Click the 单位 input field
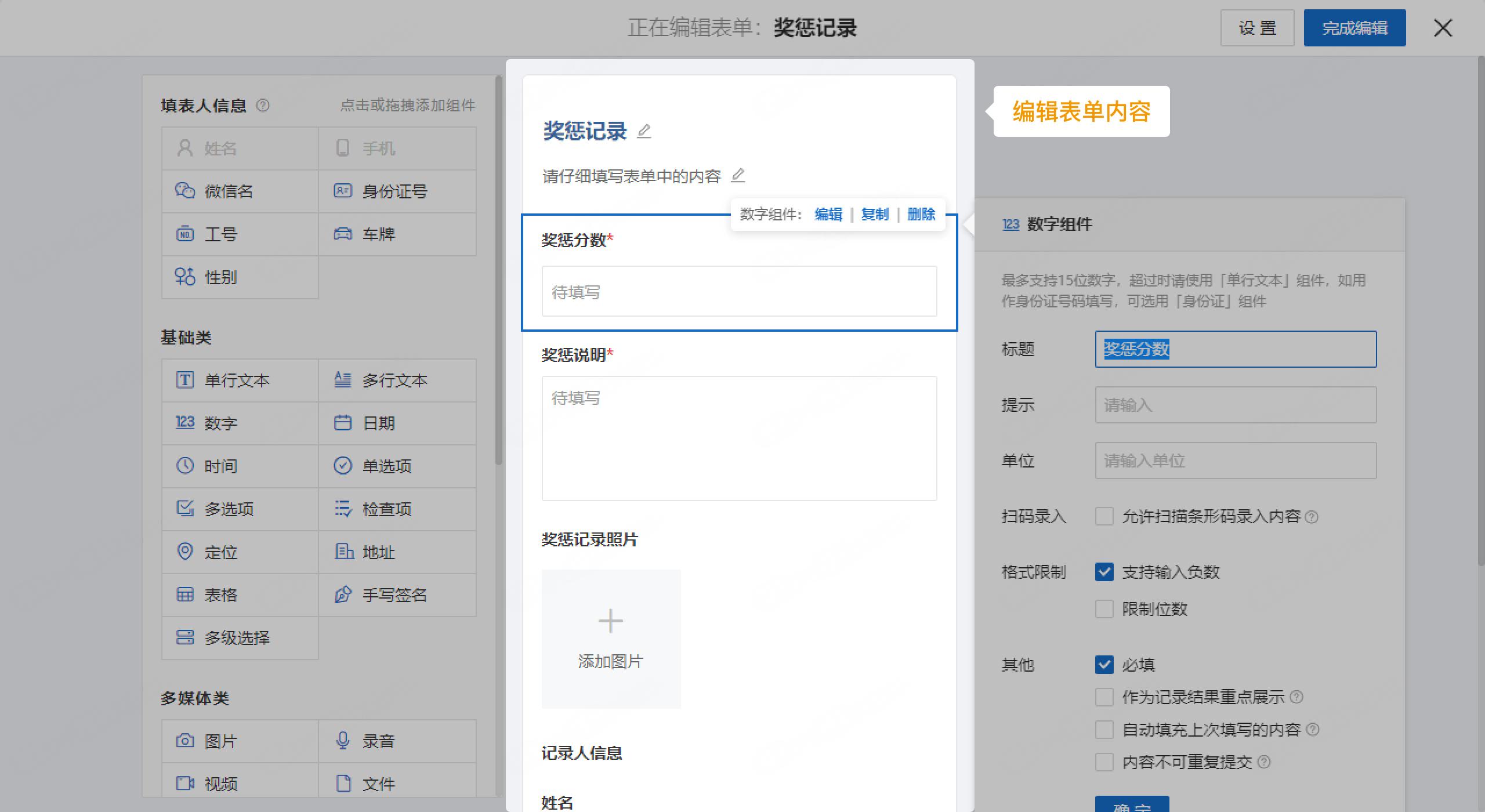The width and height of the screenshot is (1485, 812). pos(1234,461)
